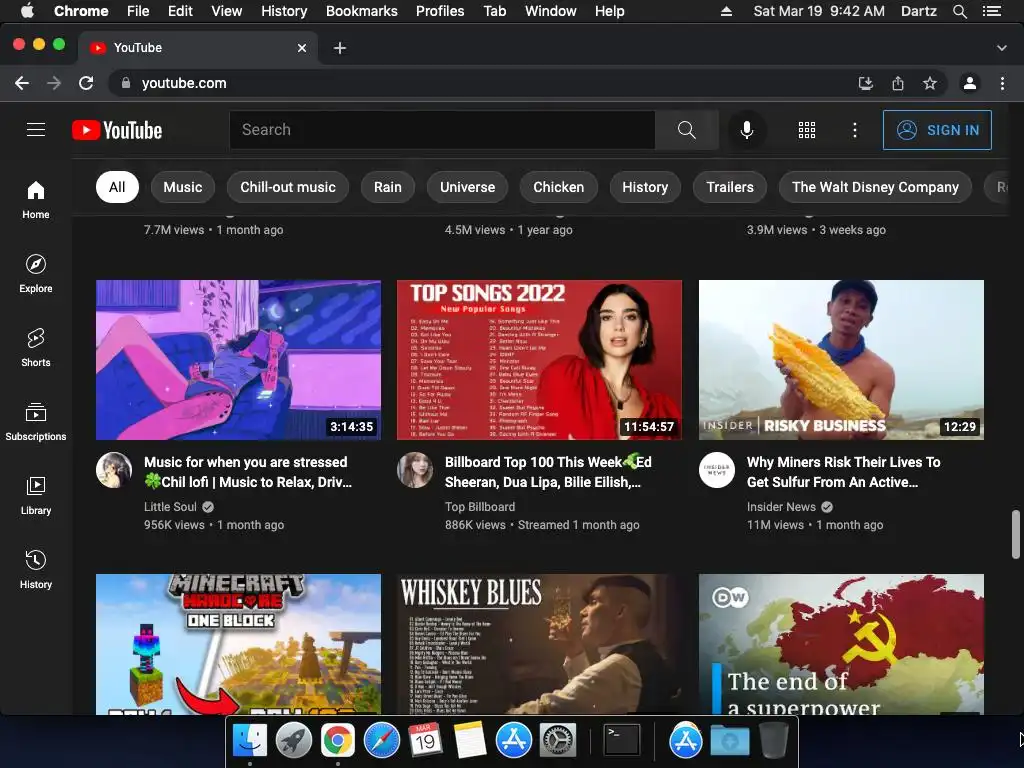Open Safari from the dock
1024x768 pixels.
point(381,741)
